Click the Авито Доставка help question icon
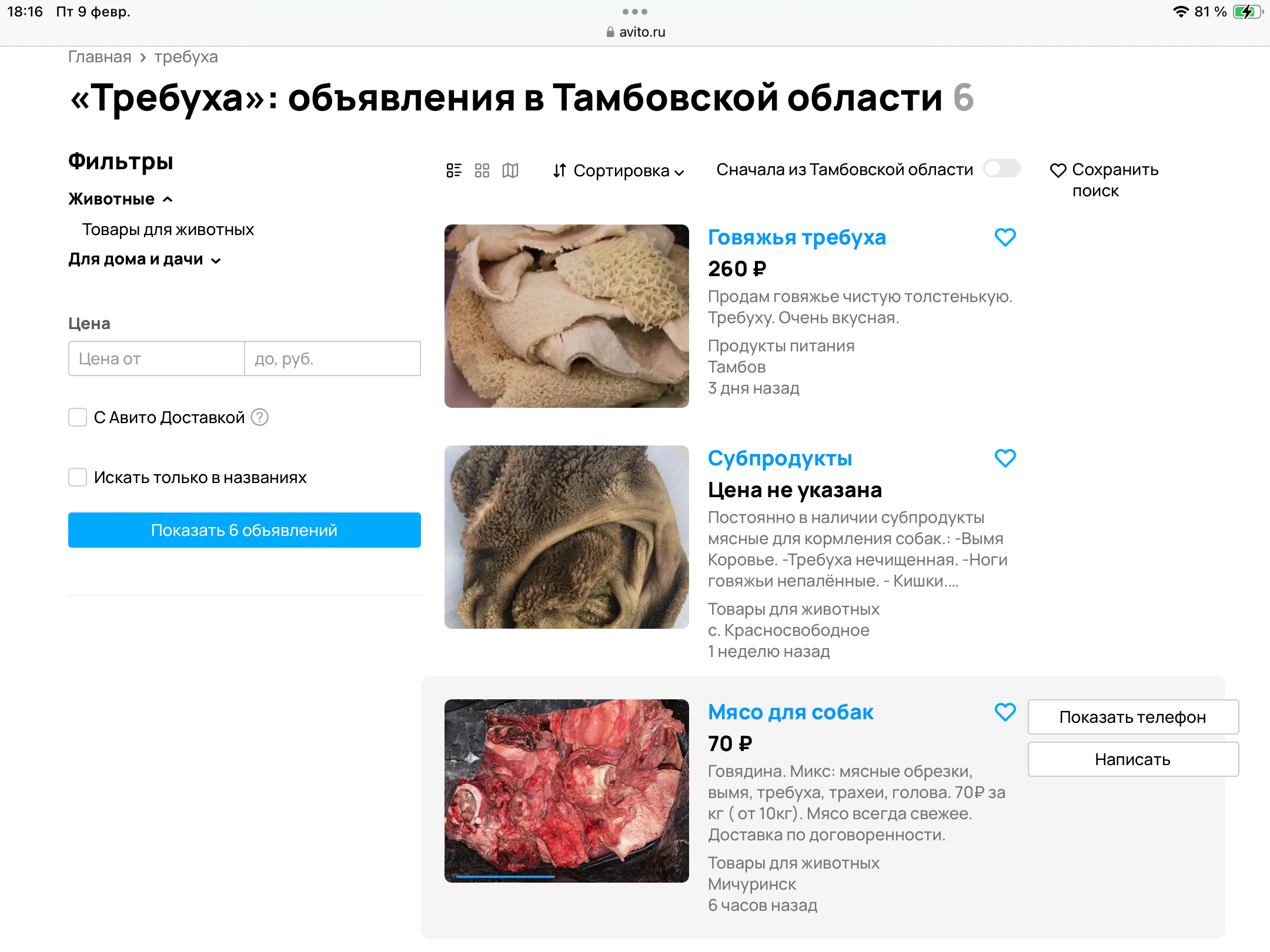1270x952 pixels. coord(259,417)
